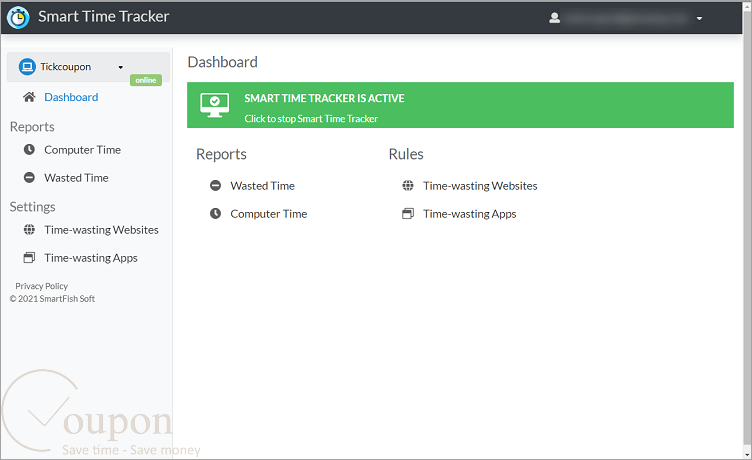Click the monitor checkmark icon in green banner

tap(214, 105)
